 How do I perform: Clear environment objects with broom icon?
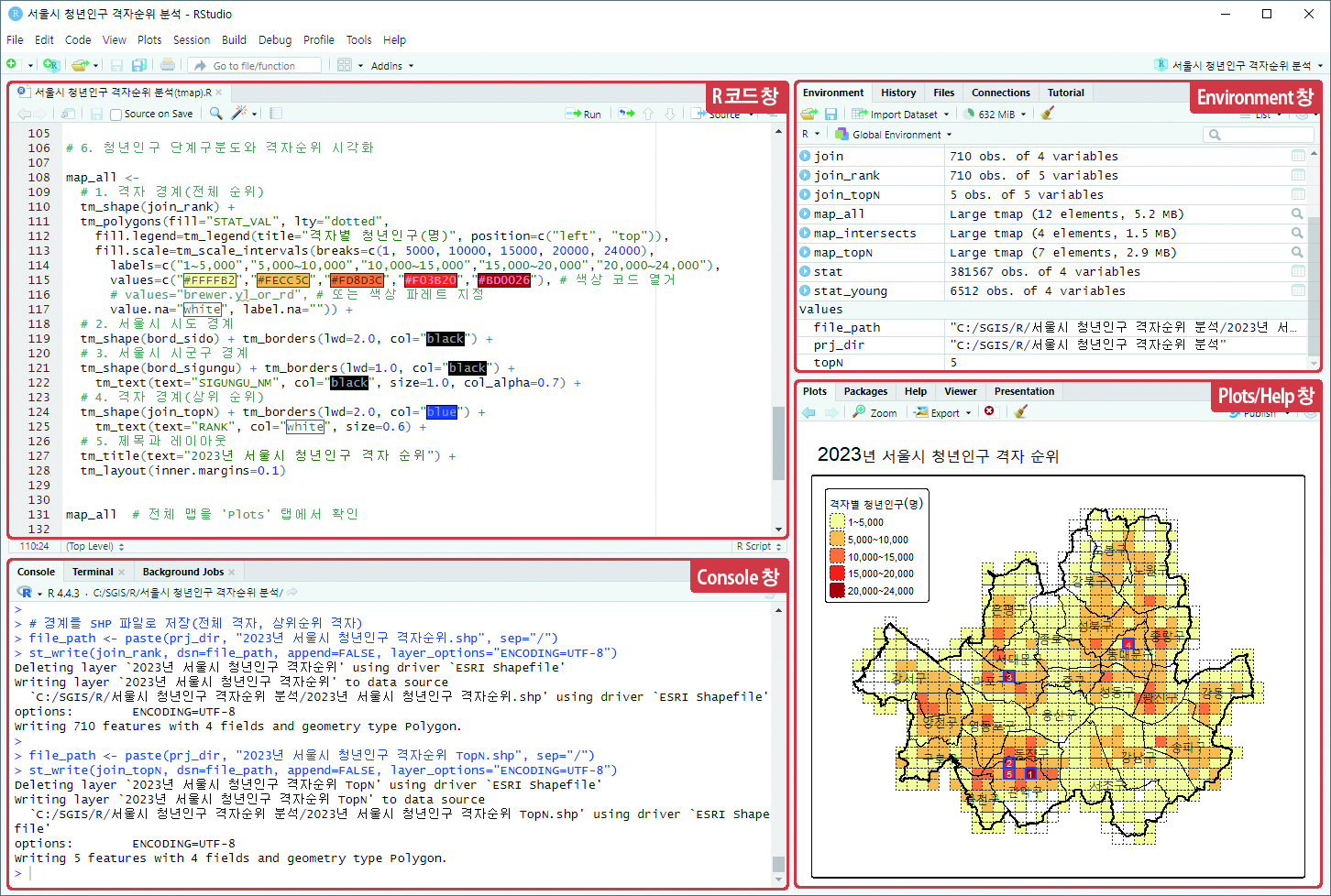[1048, 114]
